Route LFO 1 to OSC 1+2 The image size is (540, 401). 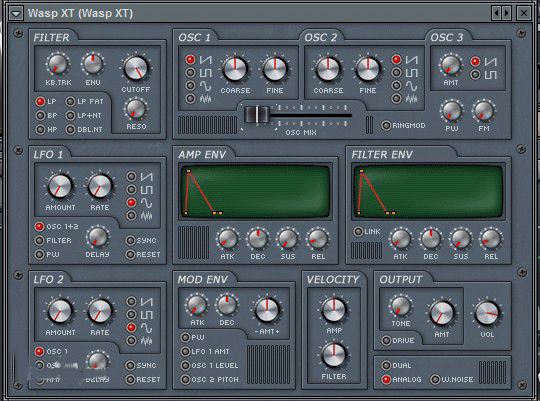[40, 226]
